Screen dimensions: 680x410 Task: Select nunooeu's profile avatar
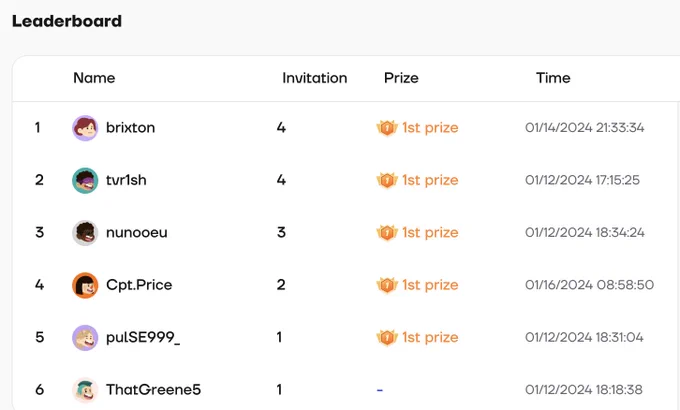click(x=85, y=233)
